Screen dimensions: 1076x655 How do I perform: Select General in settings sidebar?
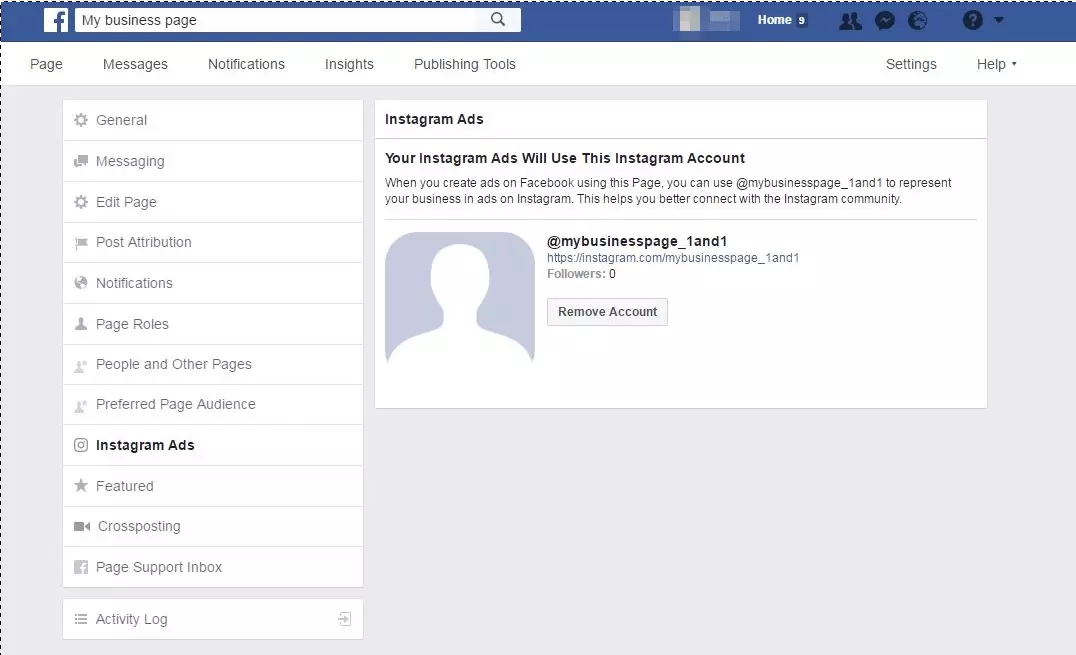pos(213,120)
